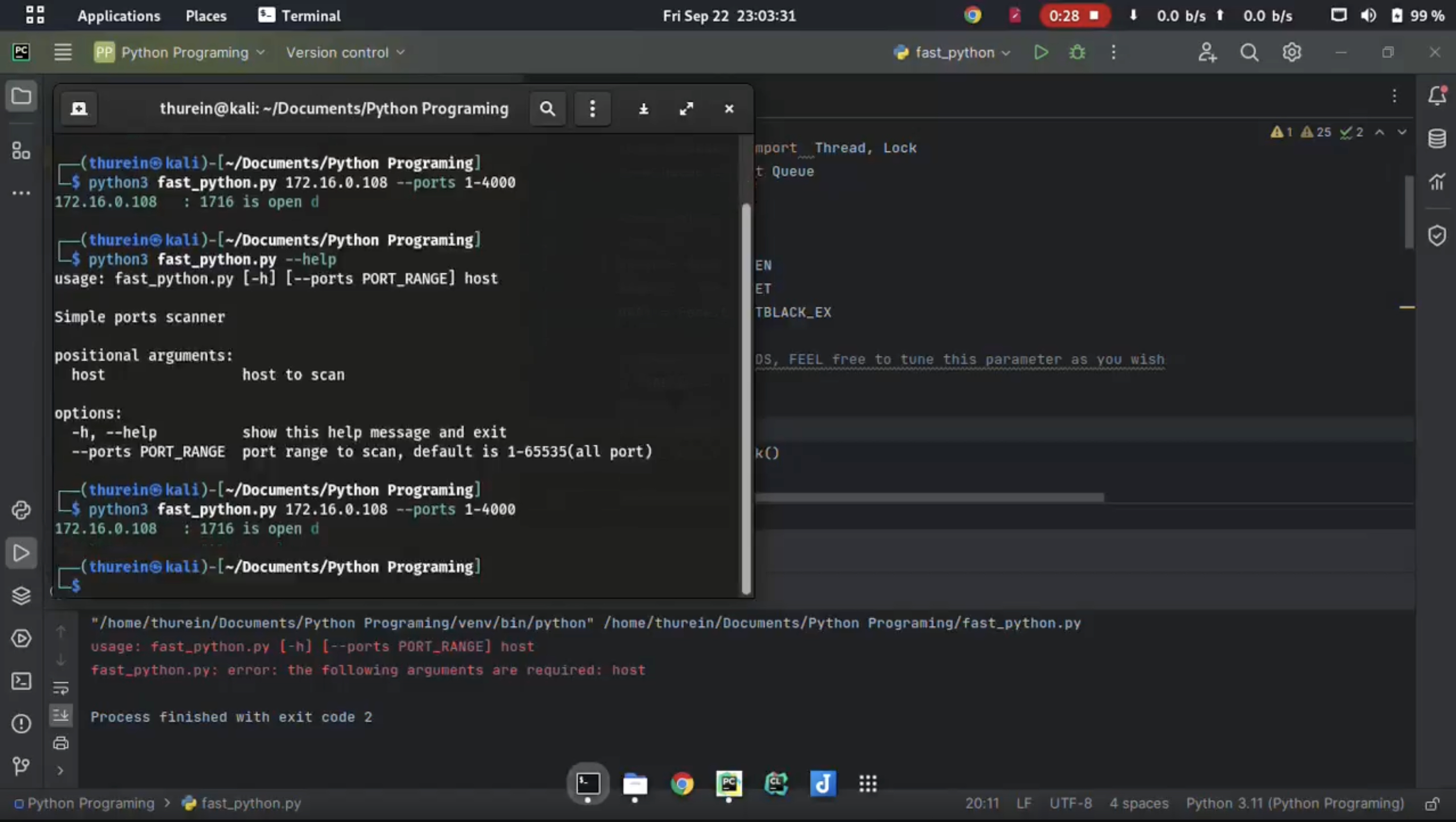Screen dimensions: 1456x822
Task: Open Code With Me add-user icon
Action: pos(1207,52)
